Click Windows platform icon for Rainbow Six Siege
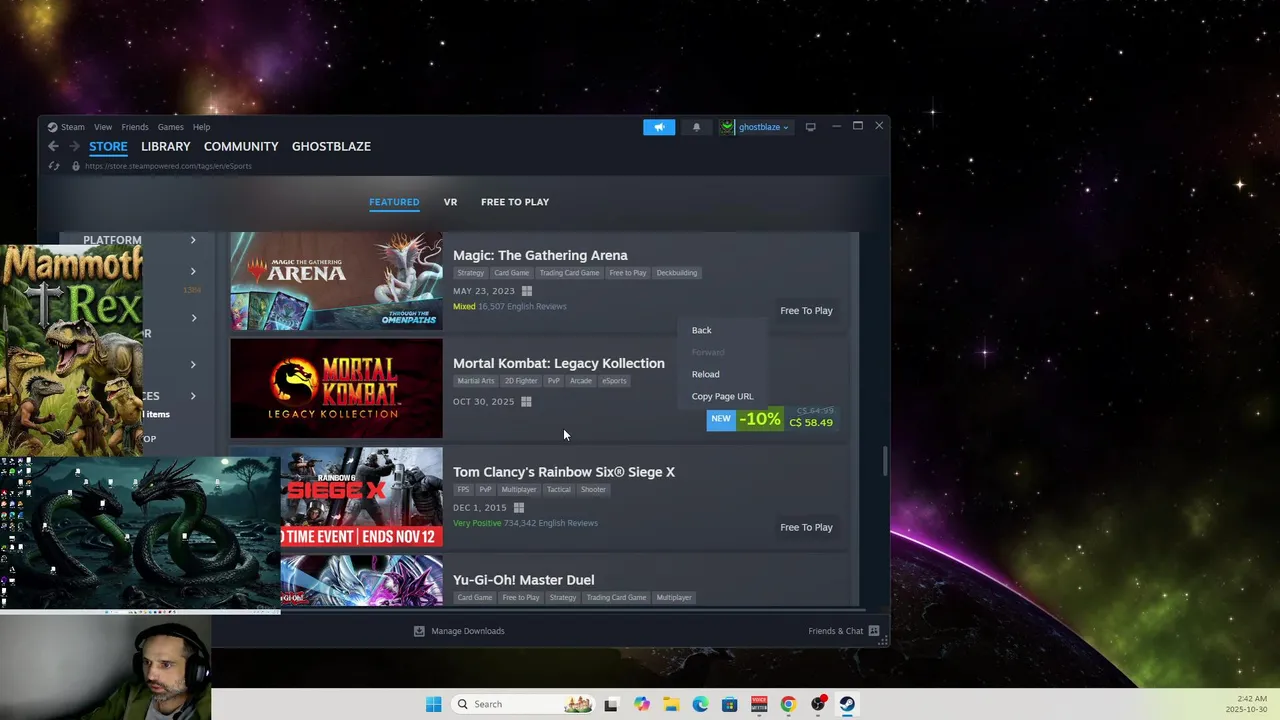This screenshot has width=1280, height=720. (519, 508)
